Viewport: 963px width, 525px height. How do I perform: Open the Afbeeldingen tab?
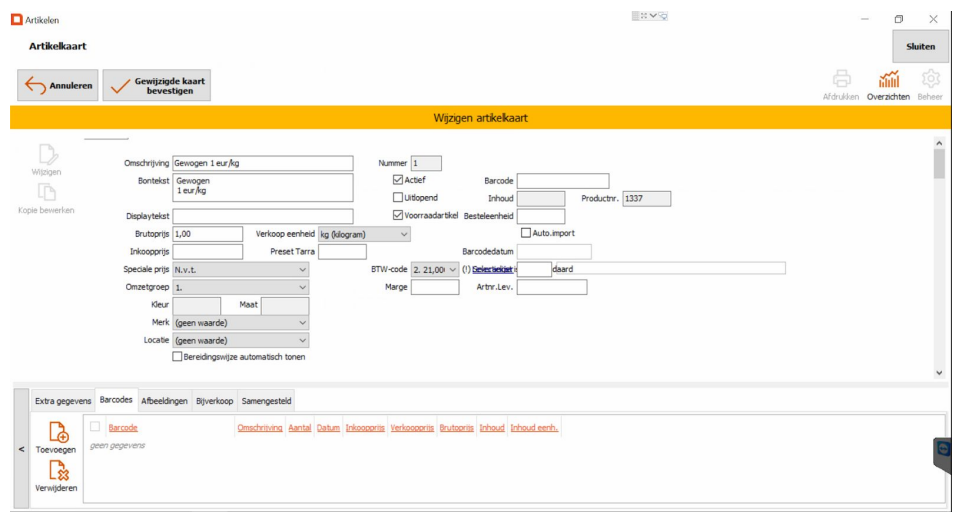(164, 401)
